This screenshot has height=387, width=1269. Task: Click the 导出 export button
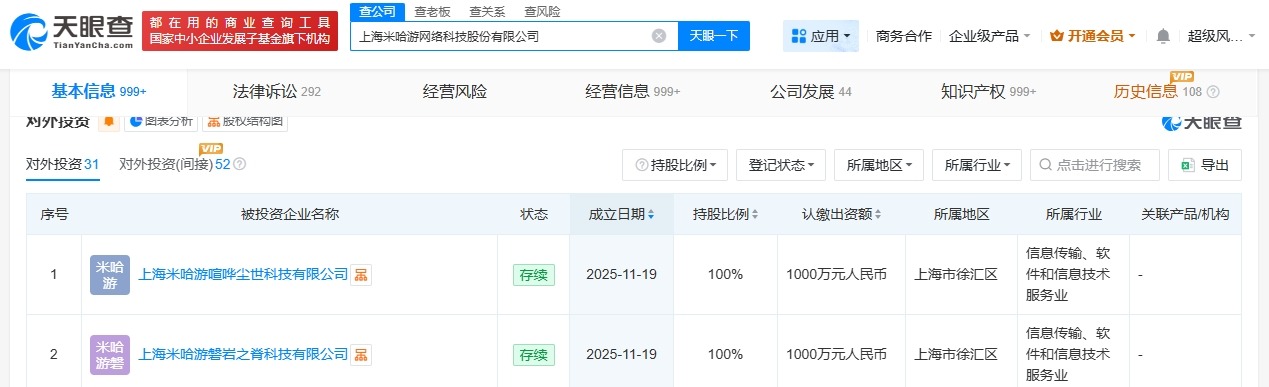(1205, 165)
